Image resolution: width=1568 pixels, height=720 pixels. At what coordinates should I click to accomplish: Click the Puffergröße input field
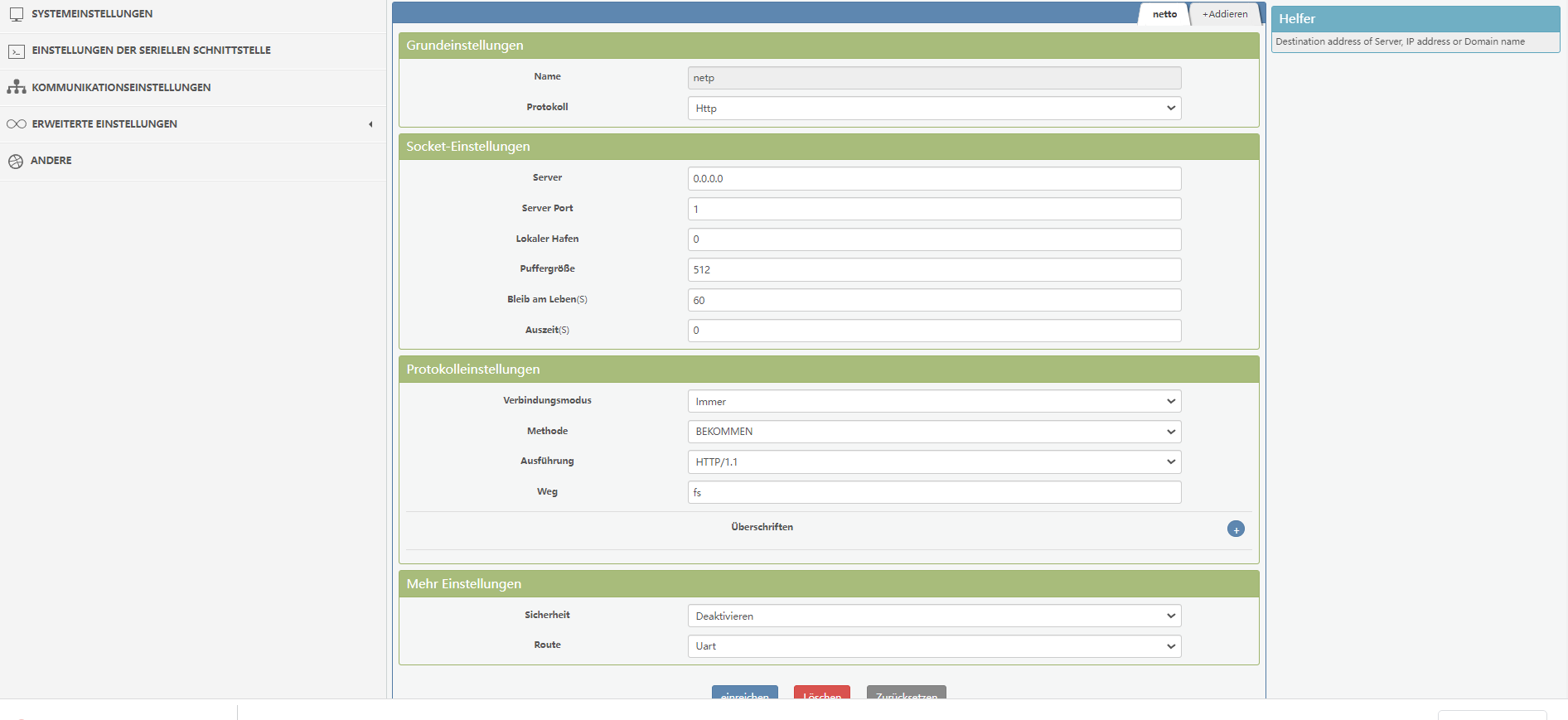[x=934, y=270]
